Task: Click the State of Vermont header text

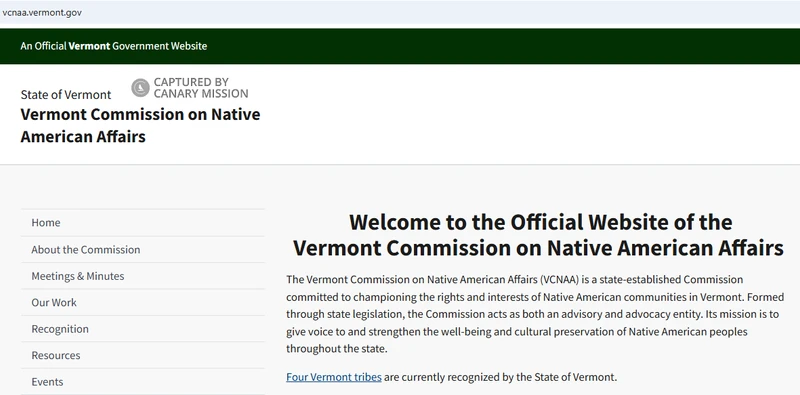Action: click(x=66, y=95)
